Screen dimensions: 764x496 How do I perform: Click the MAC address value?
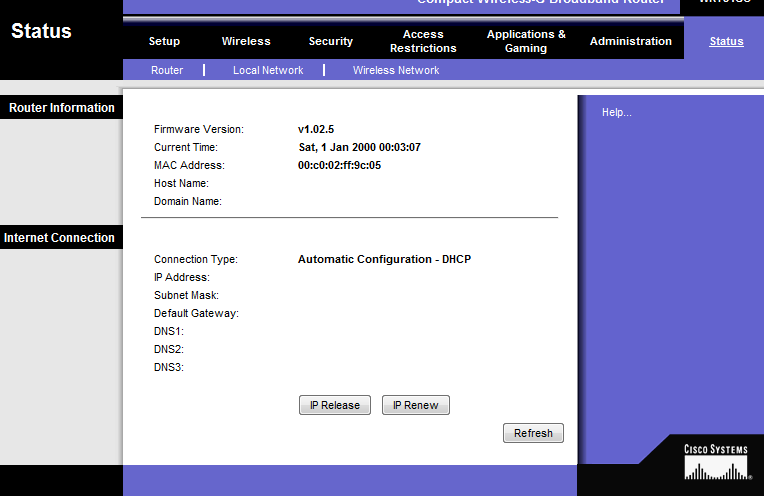[x=339, y=165]
